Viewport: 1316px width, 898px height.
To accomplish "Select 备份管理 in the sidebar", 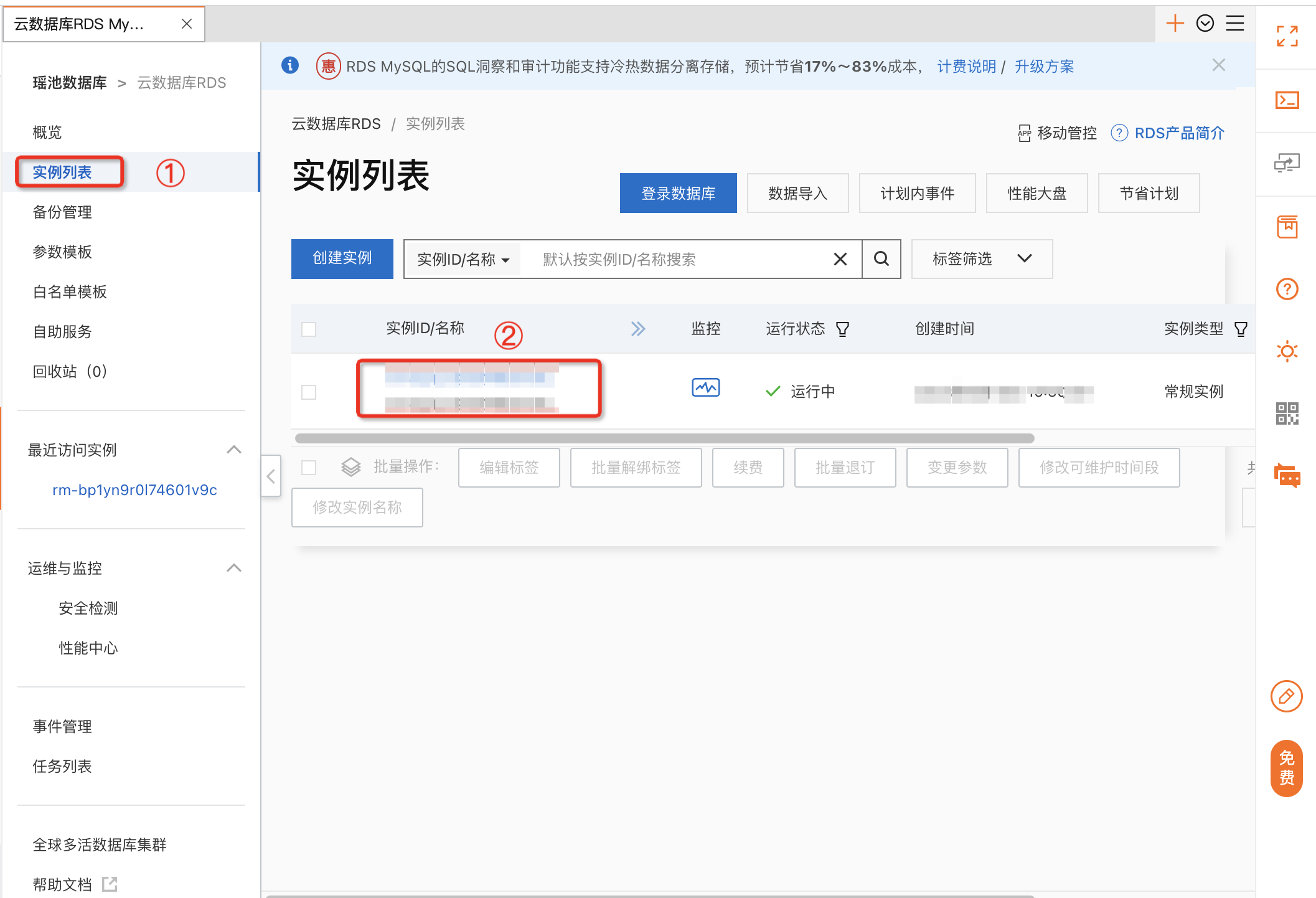I will point(62,212).
